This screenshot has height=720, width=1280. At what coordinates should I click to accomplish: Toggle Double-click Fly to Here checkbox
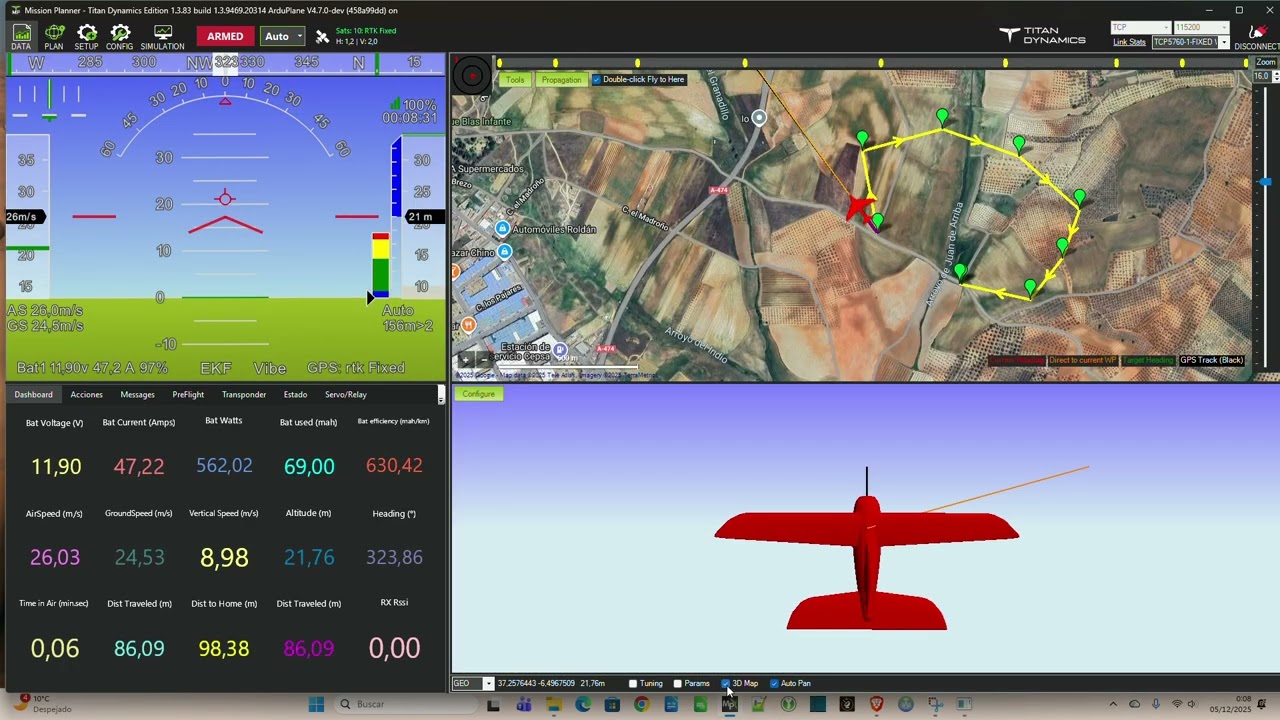597,80
